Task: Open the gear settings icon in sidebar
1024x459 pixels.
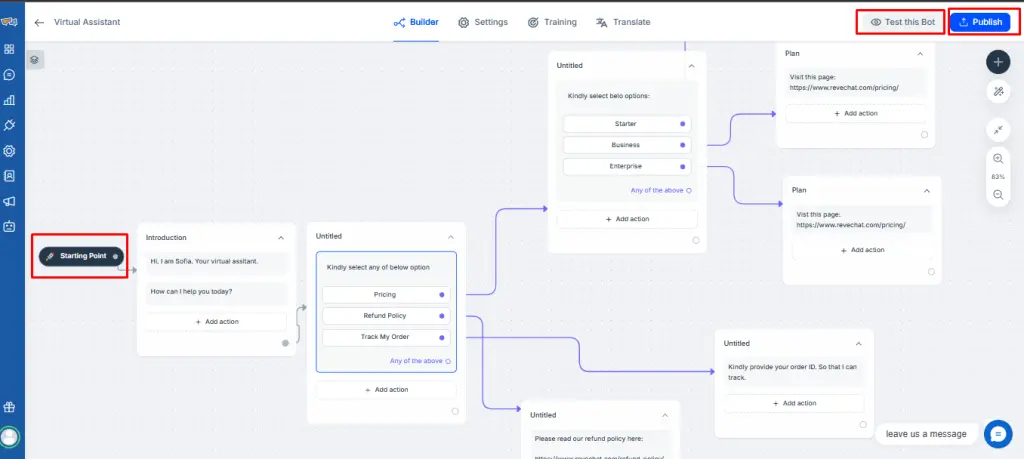Action: (x=9, y=151)
